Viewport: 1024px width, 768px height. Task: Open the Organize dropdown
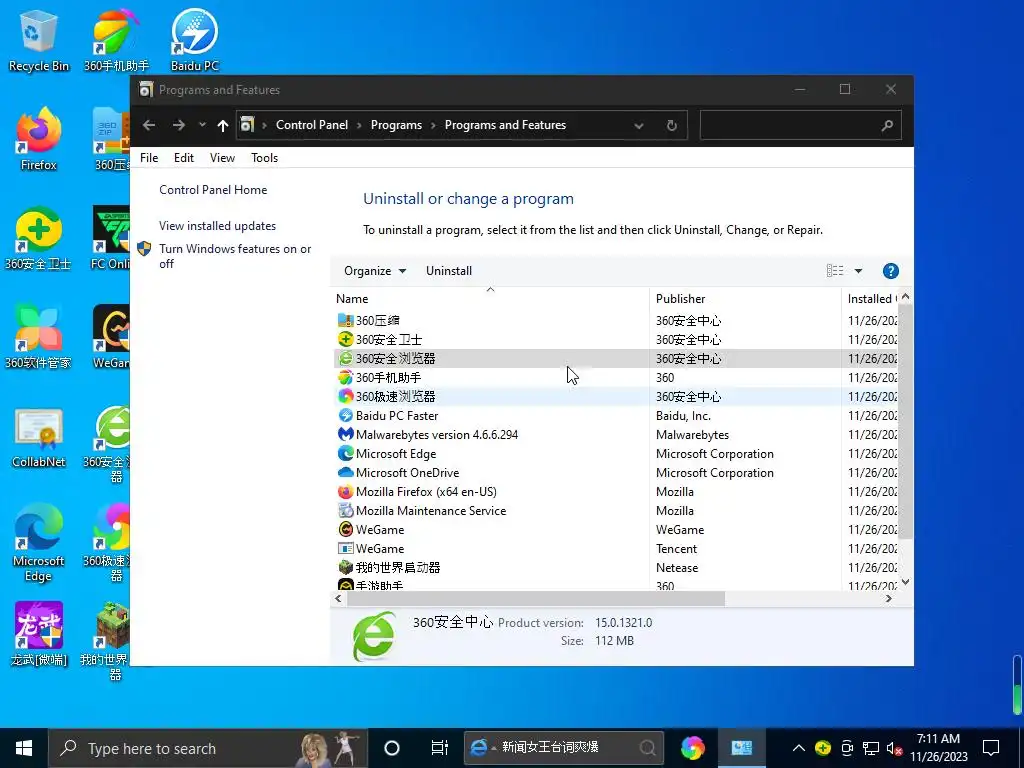(x=375, y=271)
